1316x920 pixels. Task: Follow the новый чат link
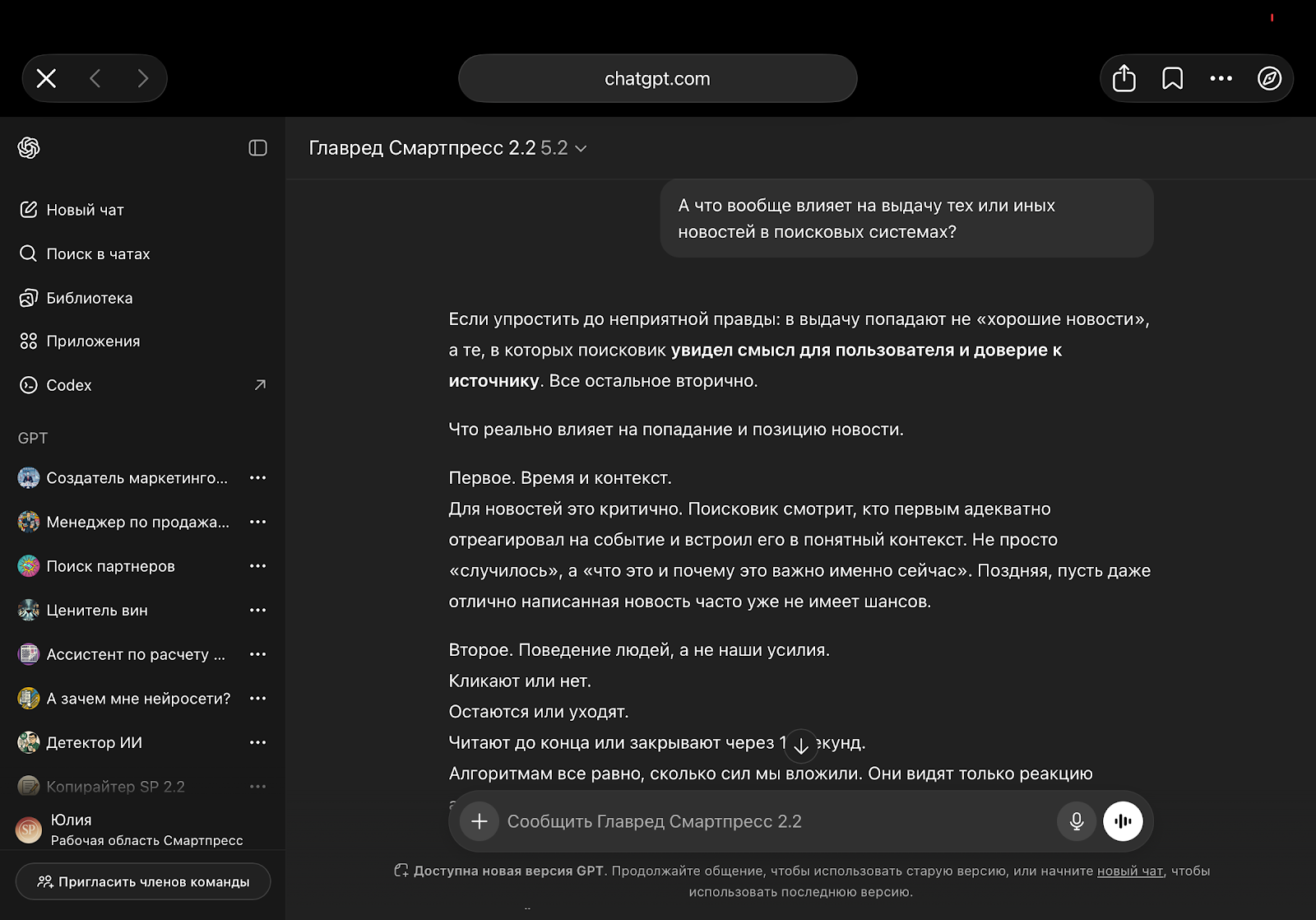[1130, 871]
